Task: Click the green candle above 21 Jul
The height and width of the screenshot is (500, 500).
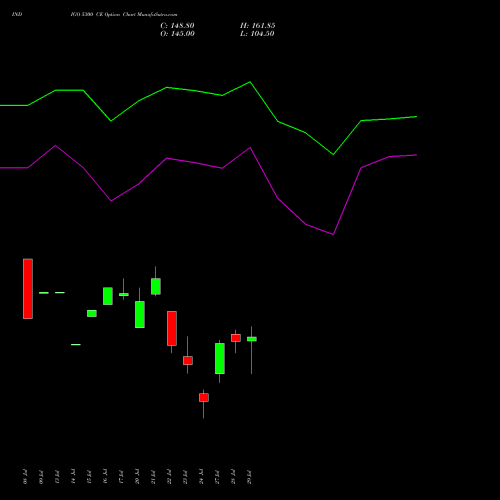Action: point(156,286)
